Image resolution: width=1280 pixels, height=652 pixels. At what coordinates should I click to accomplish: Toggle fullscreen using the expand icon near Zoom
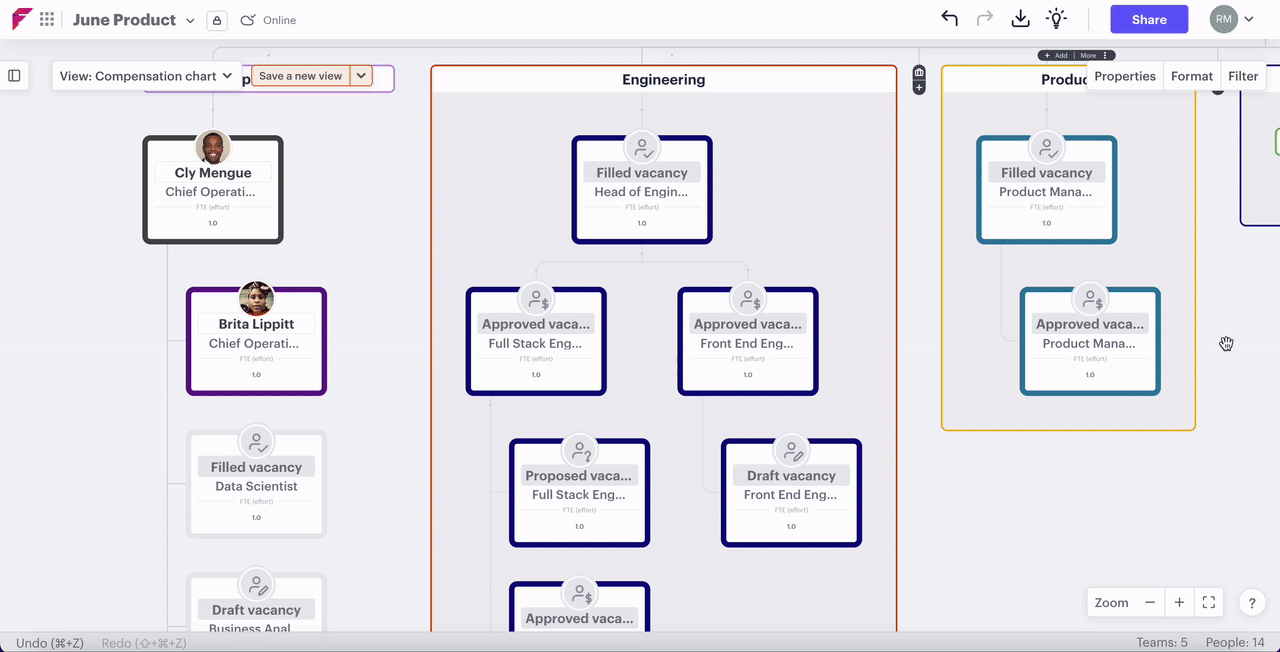1208,602
